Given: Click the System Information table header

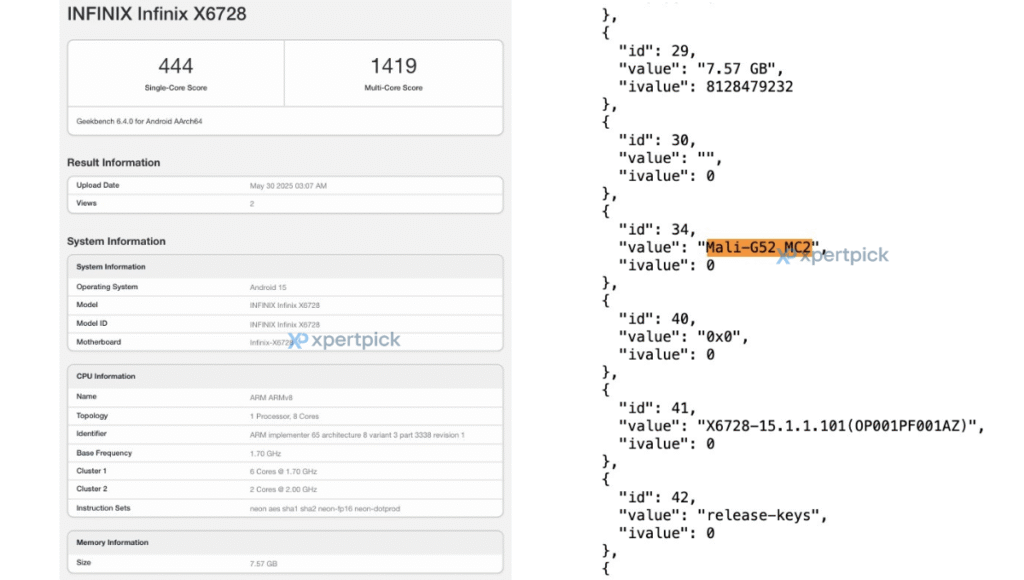Looking at the screenshot, I should (x=111, y=267).
